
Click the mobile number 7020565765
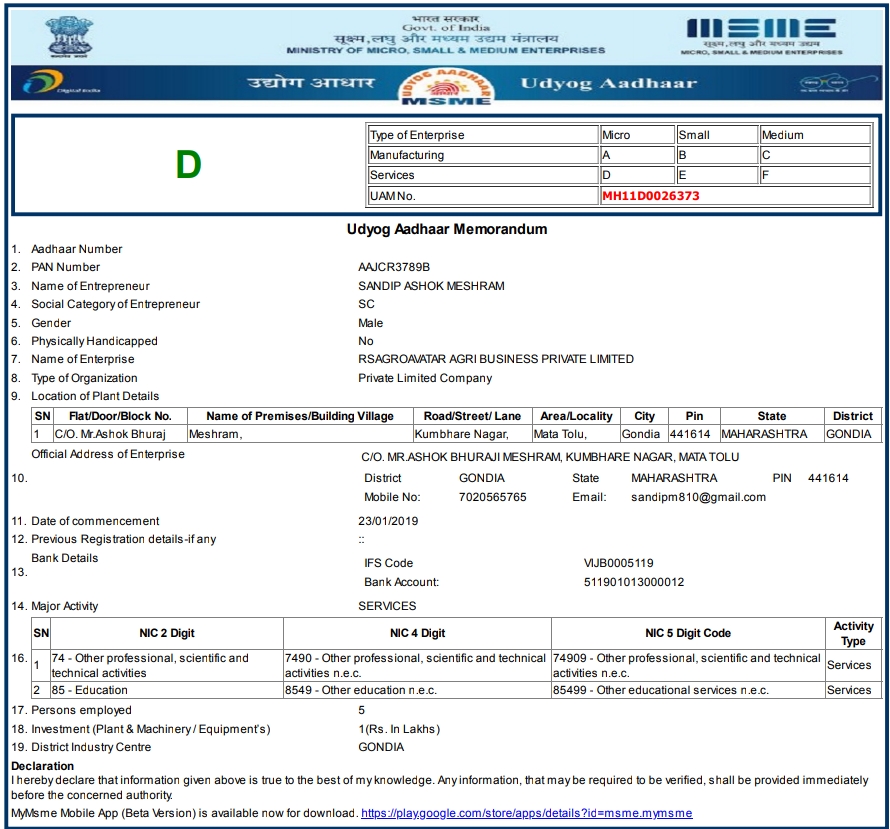coord(492,497)
